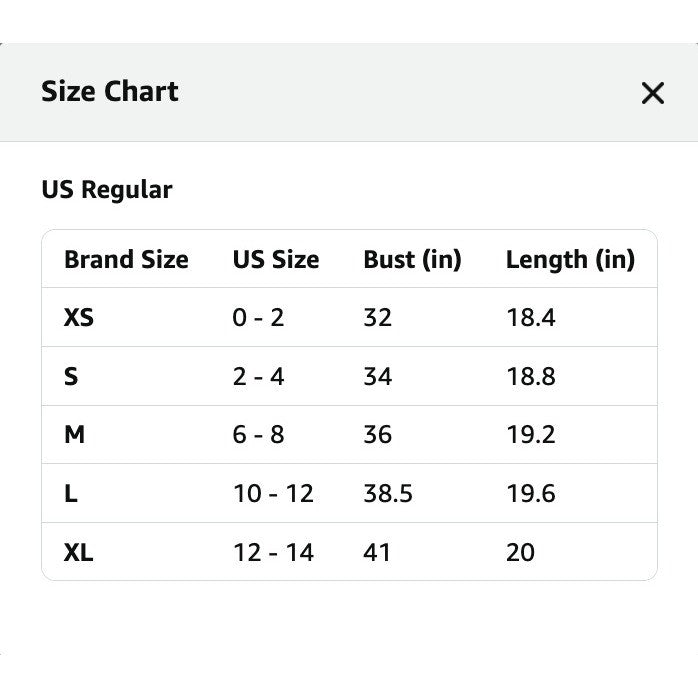Viewport: 698px width, 698px height.
Task: Click the 0 - 2 US size cell
Action: tap(258, 318)
